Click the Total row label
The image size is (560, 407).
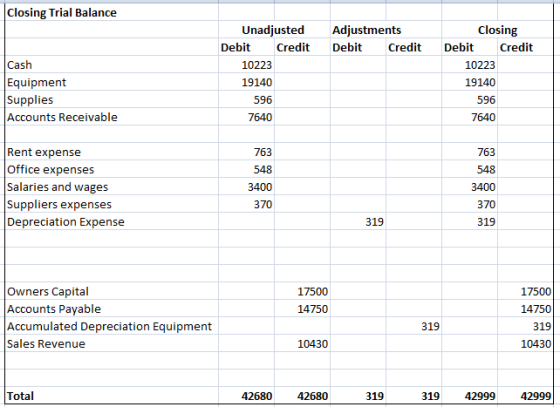(20, 396)
